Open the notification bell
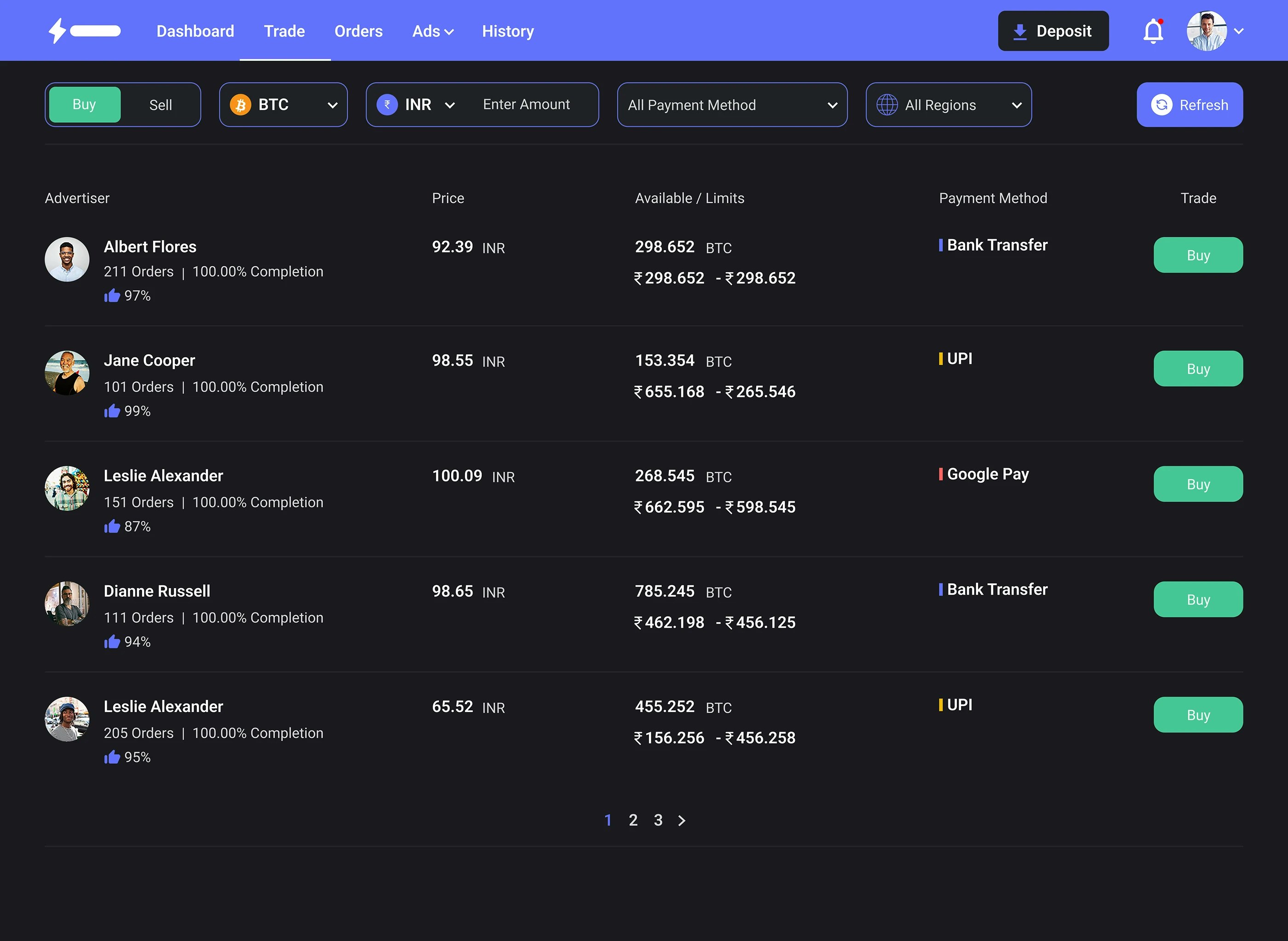The width and height of the screenshot is (1288, 941). [x=1153, y=31]
